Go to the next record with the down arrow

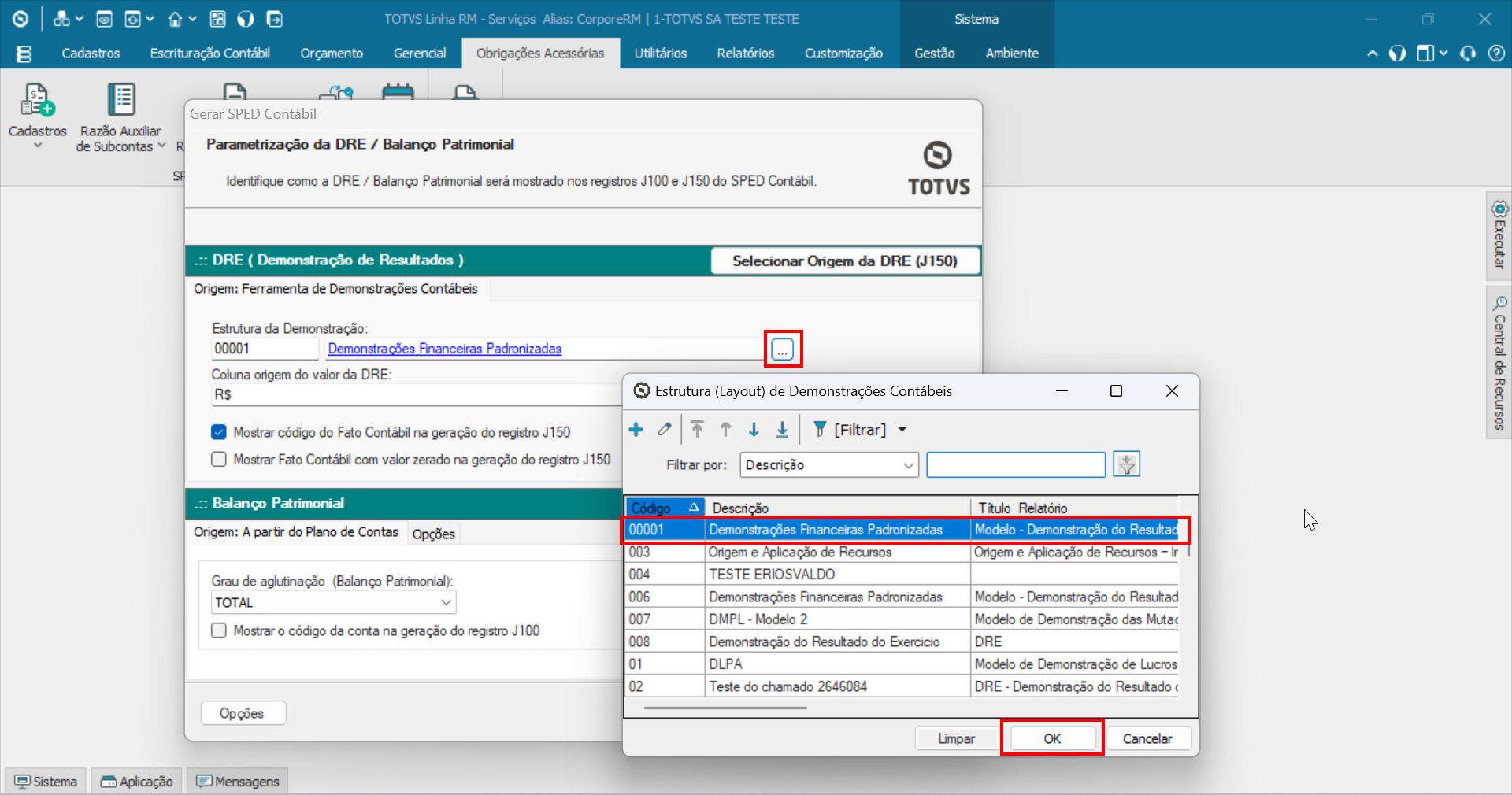click(754, 429)
